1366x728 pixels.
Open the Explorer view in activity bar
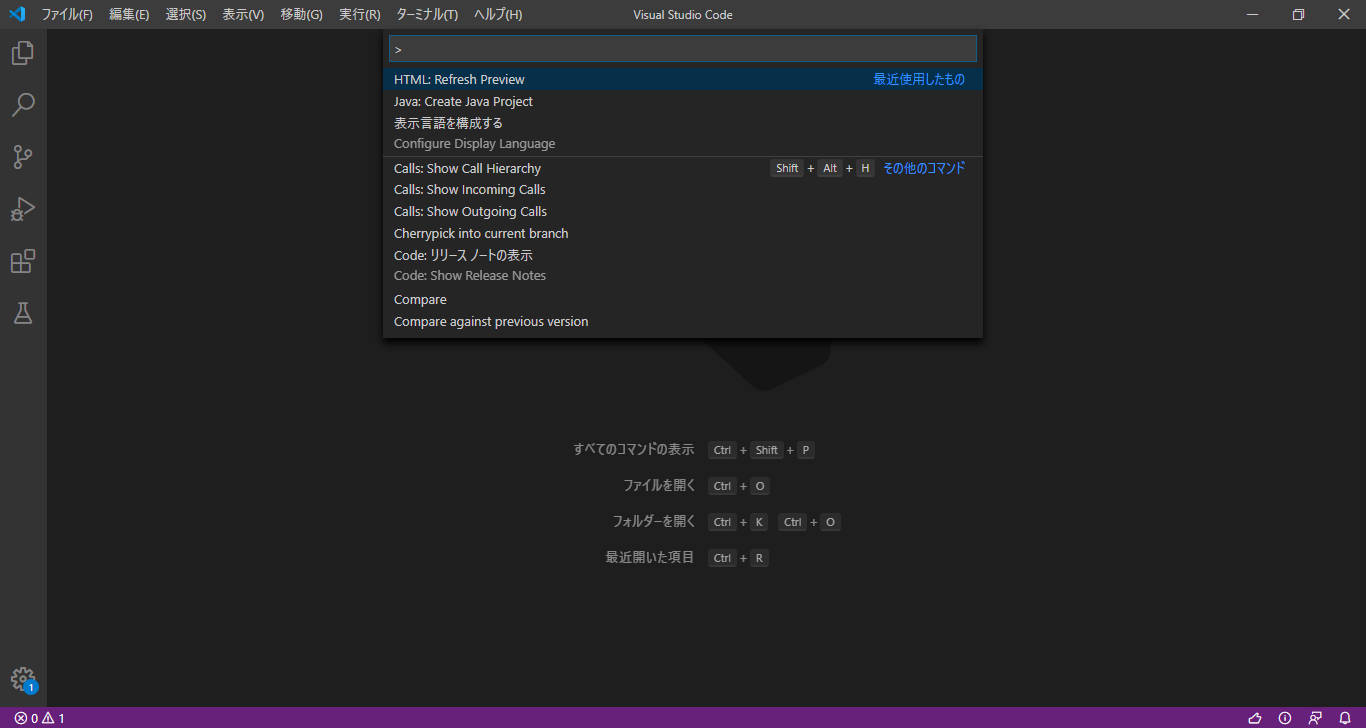point(23,53)
